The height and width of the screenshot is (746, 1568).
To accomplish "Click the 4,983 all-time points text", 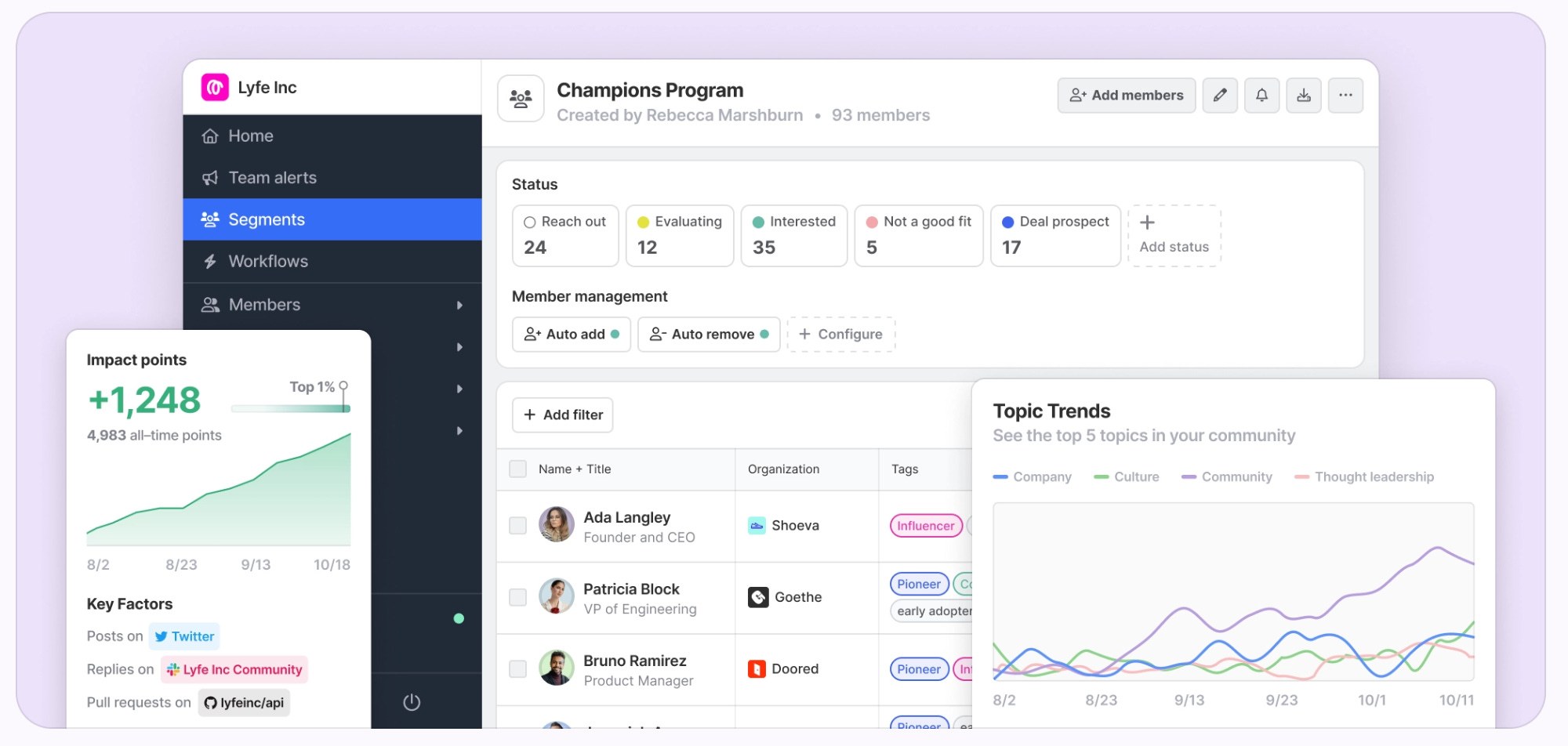I will pyautogui.click(x=154, y=436).
